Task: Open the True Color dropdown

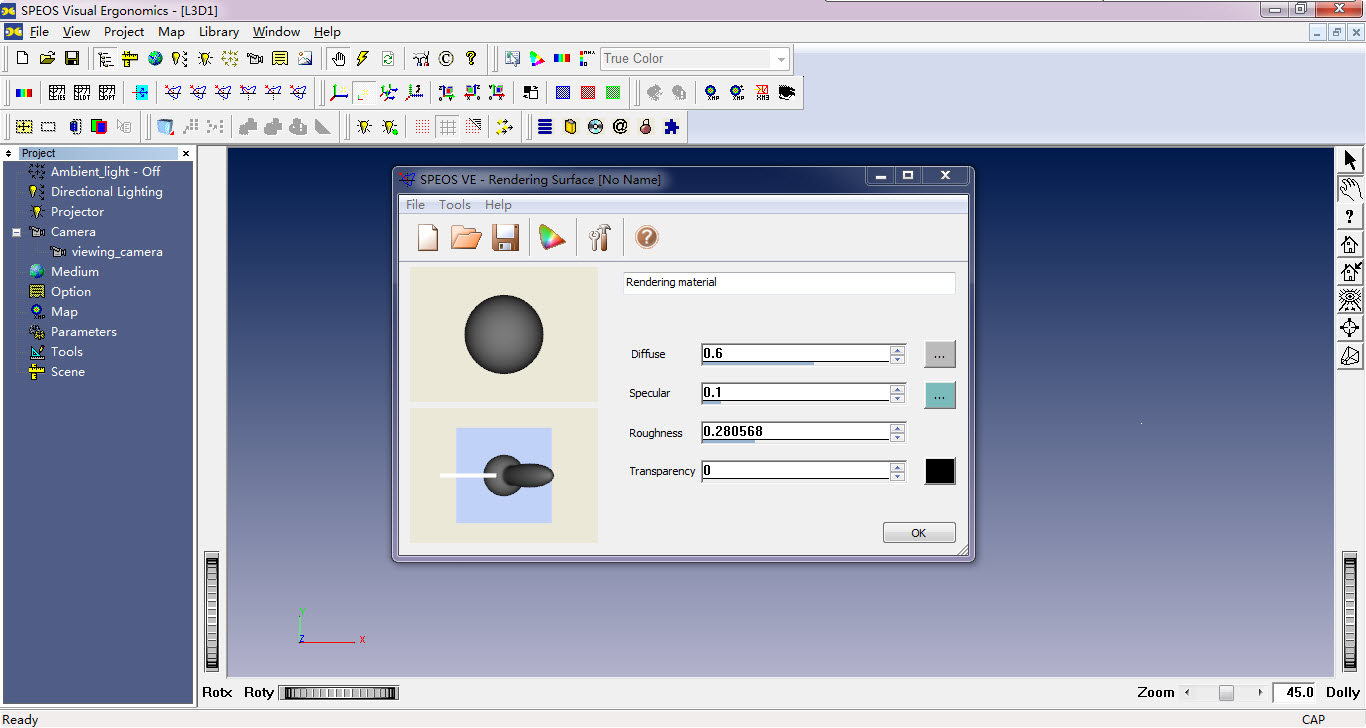Action: click(x=781, y=59)
